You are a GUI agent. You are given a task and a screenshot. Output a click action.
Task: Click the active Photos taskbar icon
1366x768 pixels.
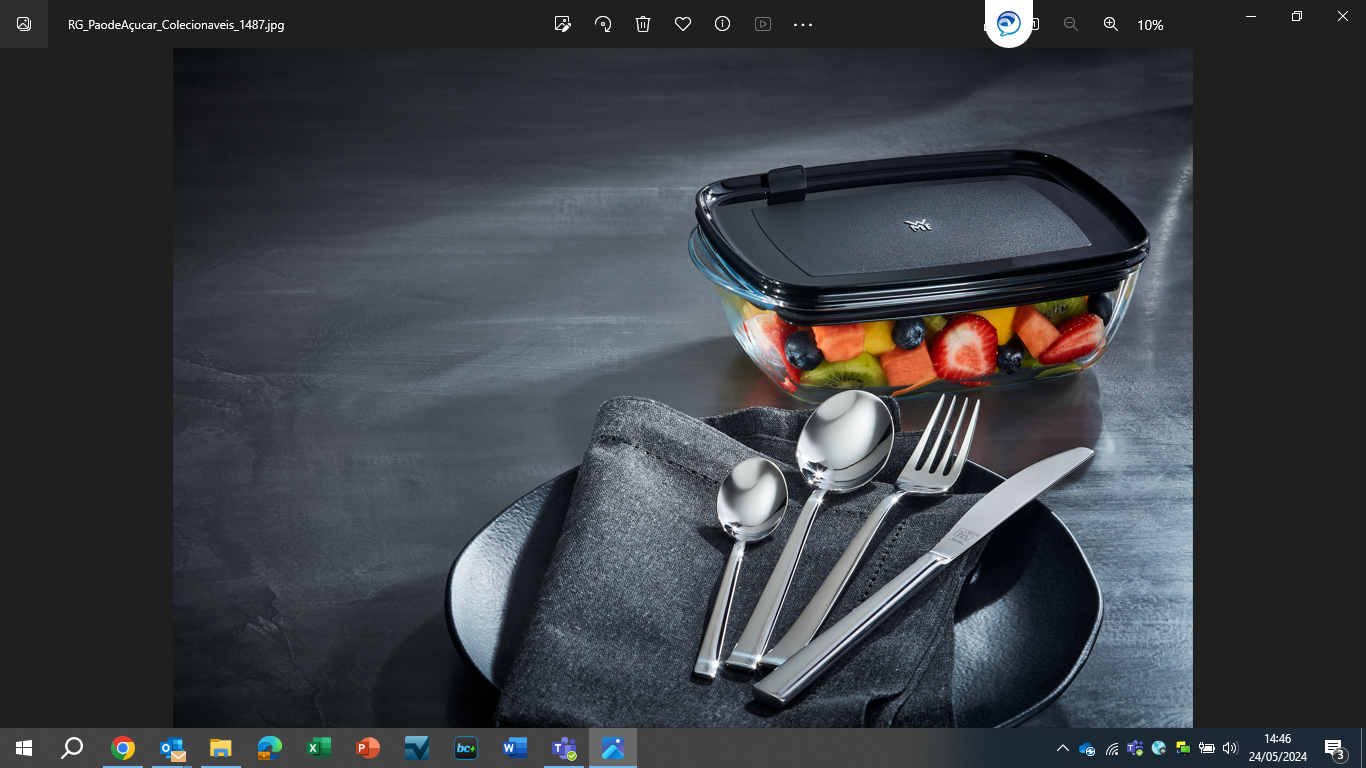[613, 748]
